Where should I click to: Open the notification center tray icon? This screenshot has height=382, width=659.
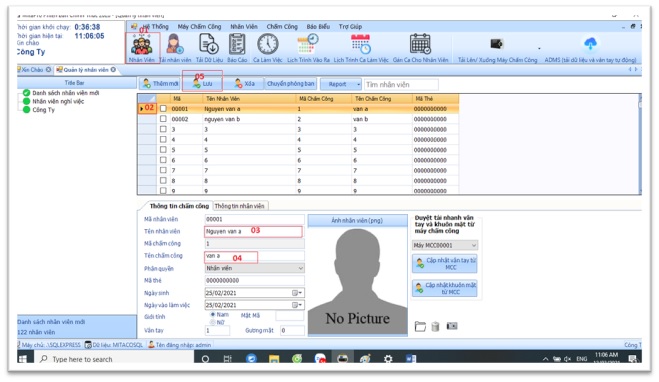tap(632, 358)
